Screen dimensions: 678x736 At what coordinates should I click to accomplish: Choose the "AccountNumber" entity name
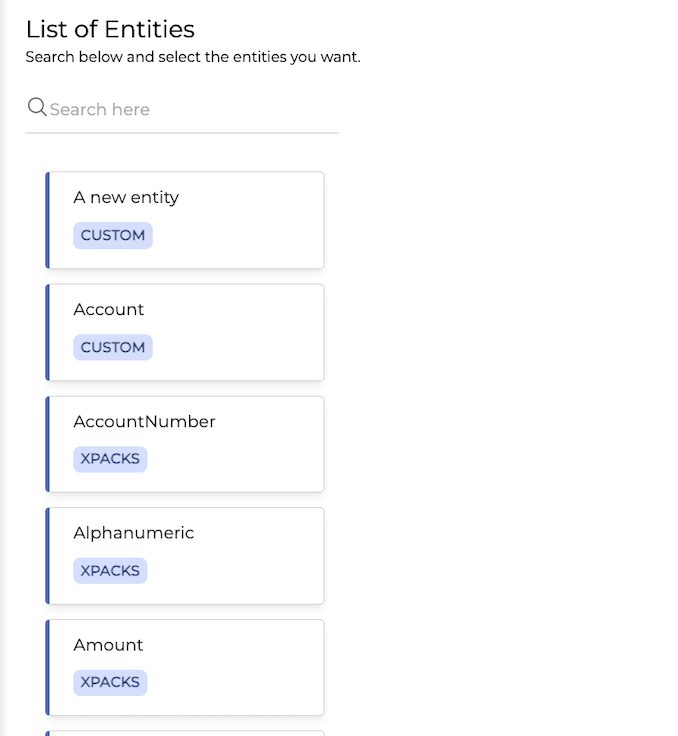tap(144, 421)
